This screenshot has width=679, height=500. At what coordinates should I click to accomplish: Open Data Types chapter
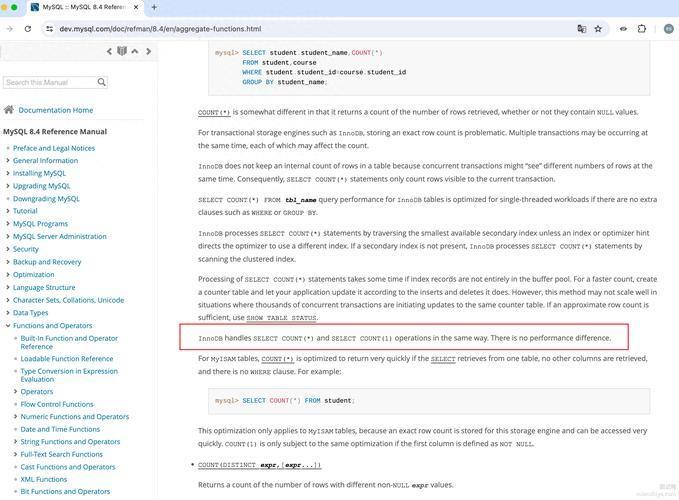(30, 313)
